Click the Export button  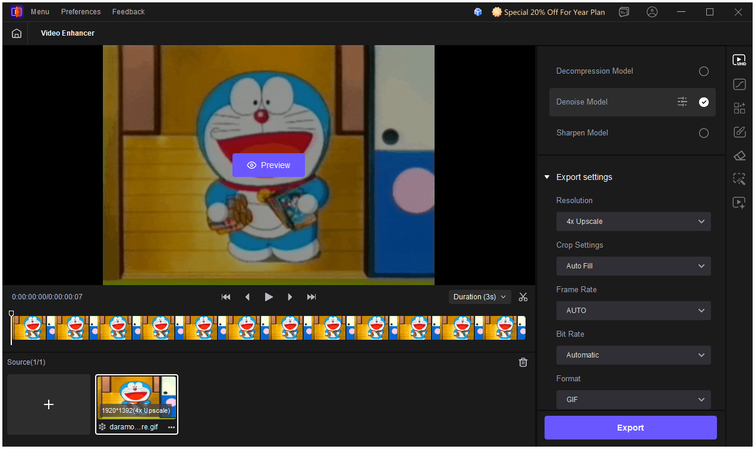630,428
